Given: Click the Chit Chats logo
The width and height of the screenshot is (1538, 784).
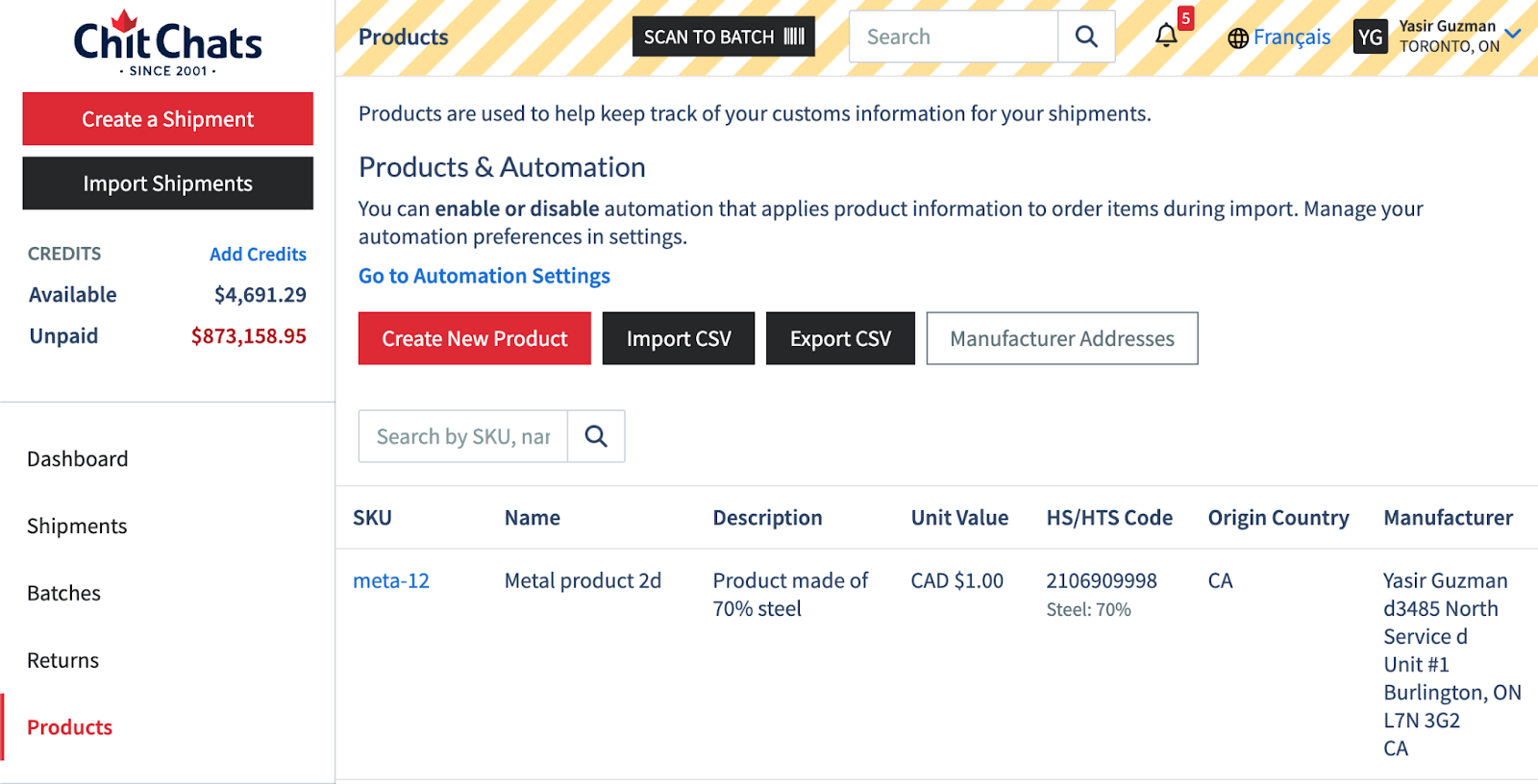Looking at the screenshot, I should 167,43.
